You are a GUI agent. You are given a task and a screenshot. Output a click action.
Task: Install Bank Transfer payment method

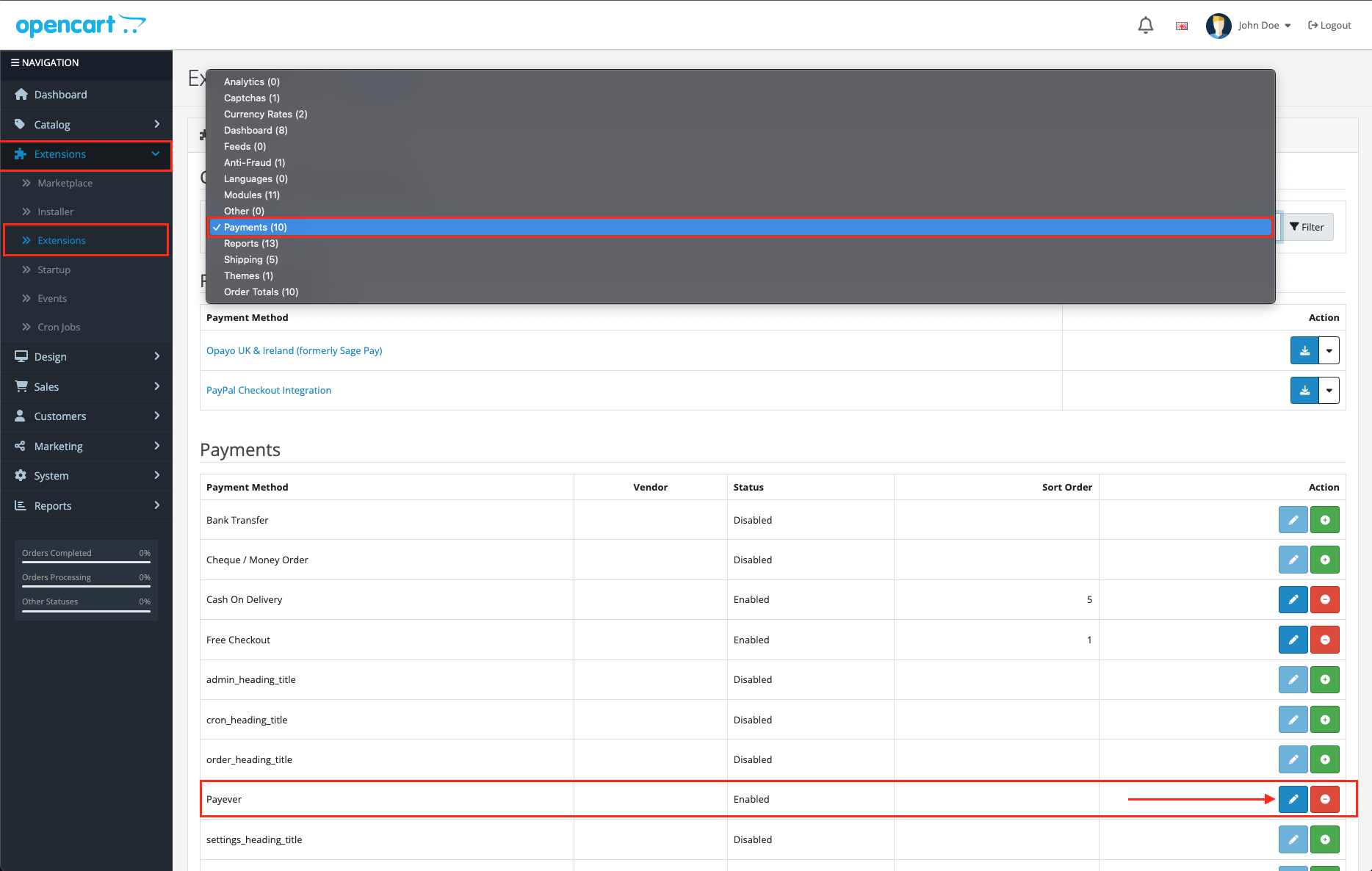[1325, 520]
